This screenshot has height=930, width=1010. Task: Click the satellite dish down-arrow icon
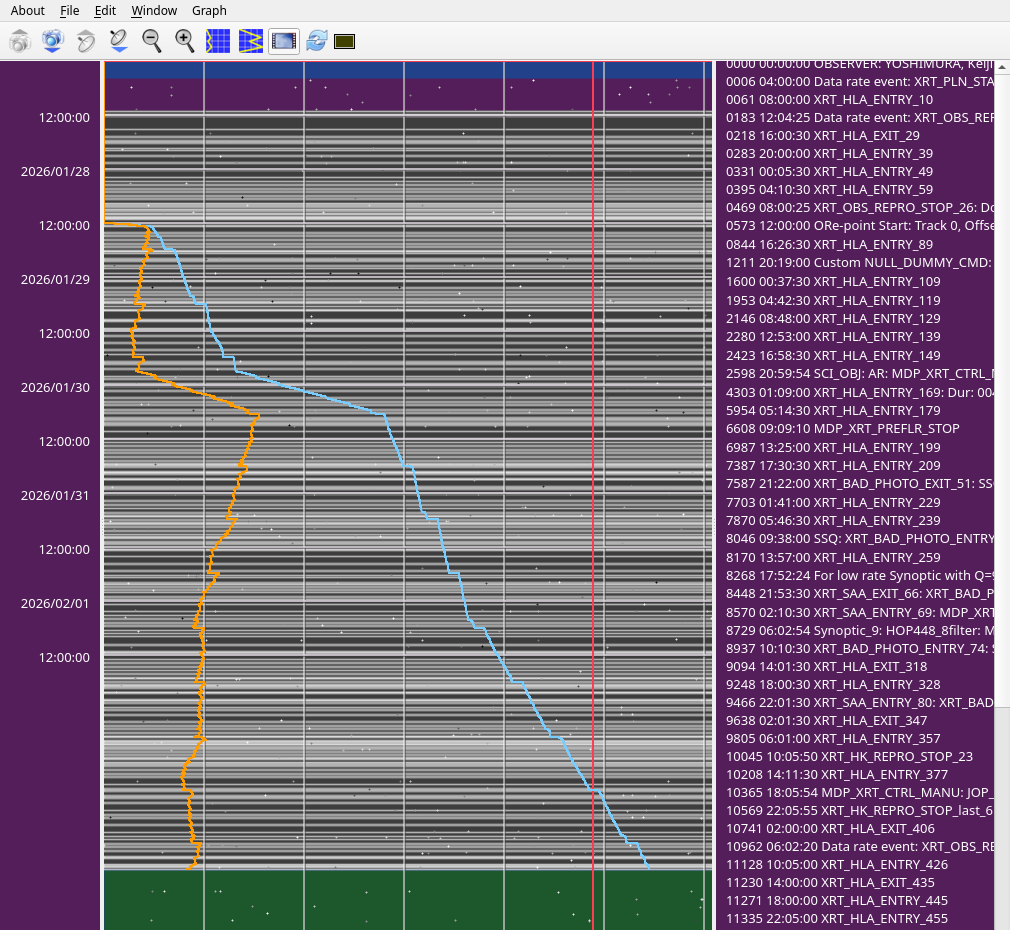coord(119,41)
